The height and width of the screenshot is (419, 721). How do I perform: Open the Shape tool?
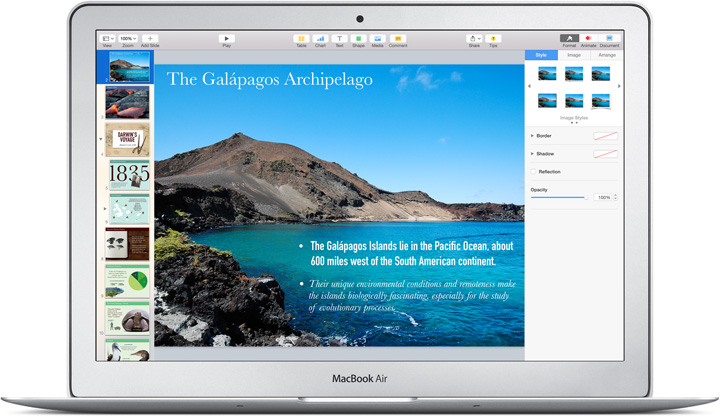(358, 38)
